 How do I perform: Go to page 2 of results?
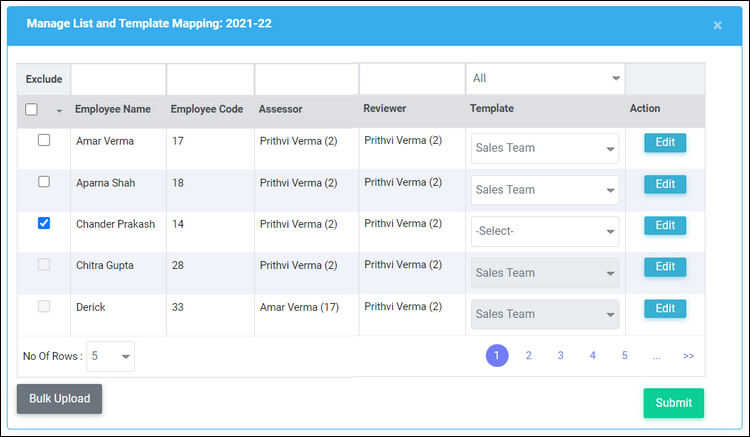click(x=529, y=356)
